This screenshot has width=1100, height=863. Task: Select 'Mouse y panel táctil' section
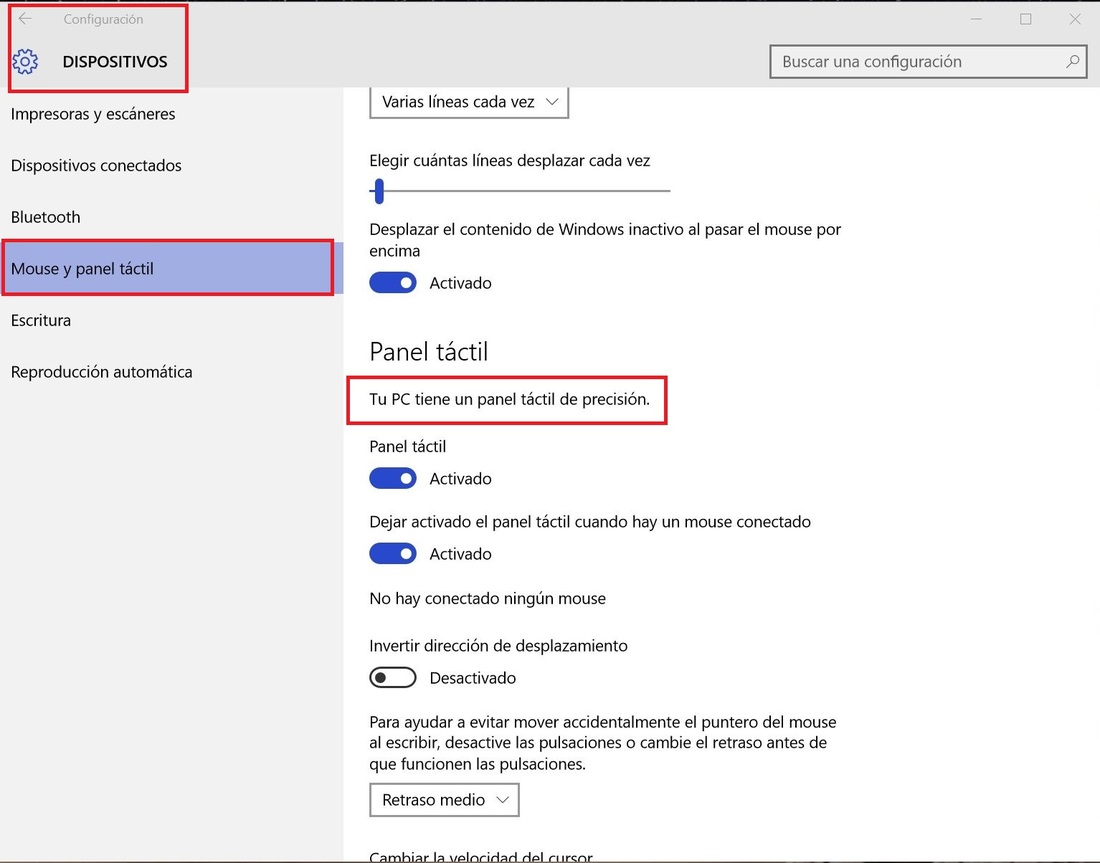pos(171,269)
